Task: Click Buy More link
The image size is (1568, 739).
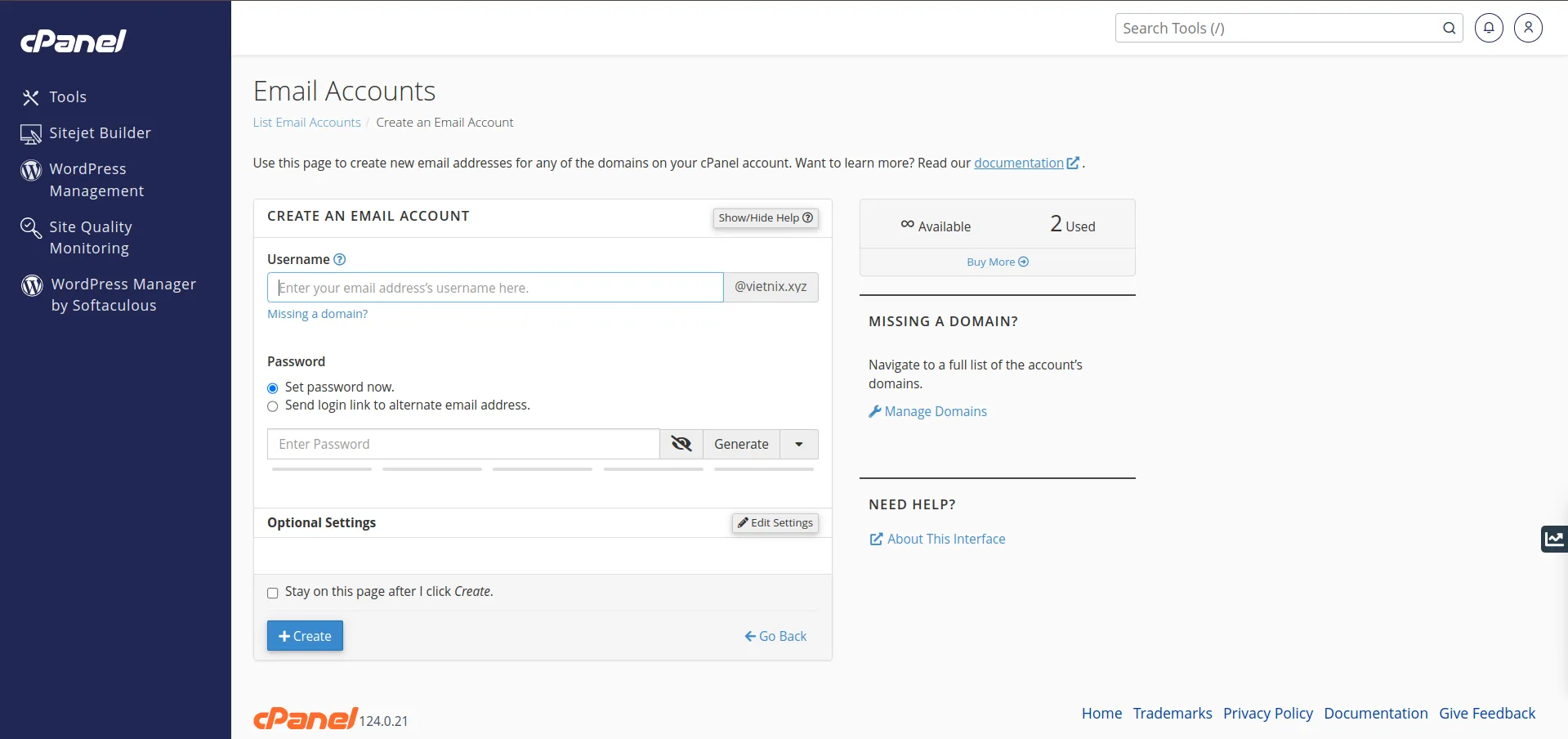Action: (x=997, y=262)
